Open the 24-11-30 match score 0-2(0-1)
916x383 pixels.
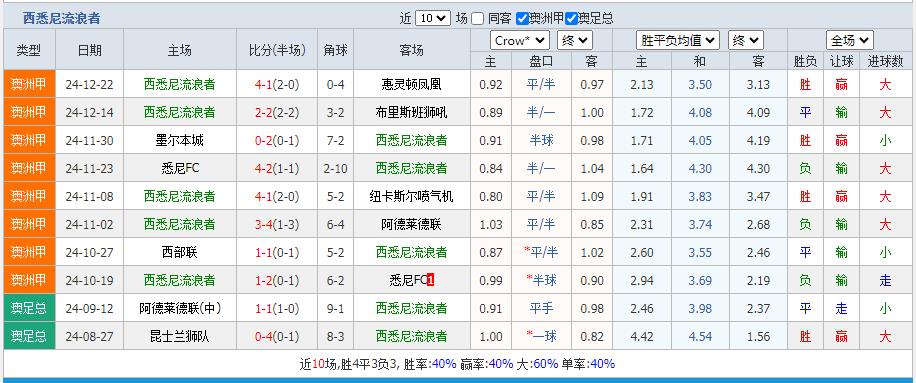[277, 141]
